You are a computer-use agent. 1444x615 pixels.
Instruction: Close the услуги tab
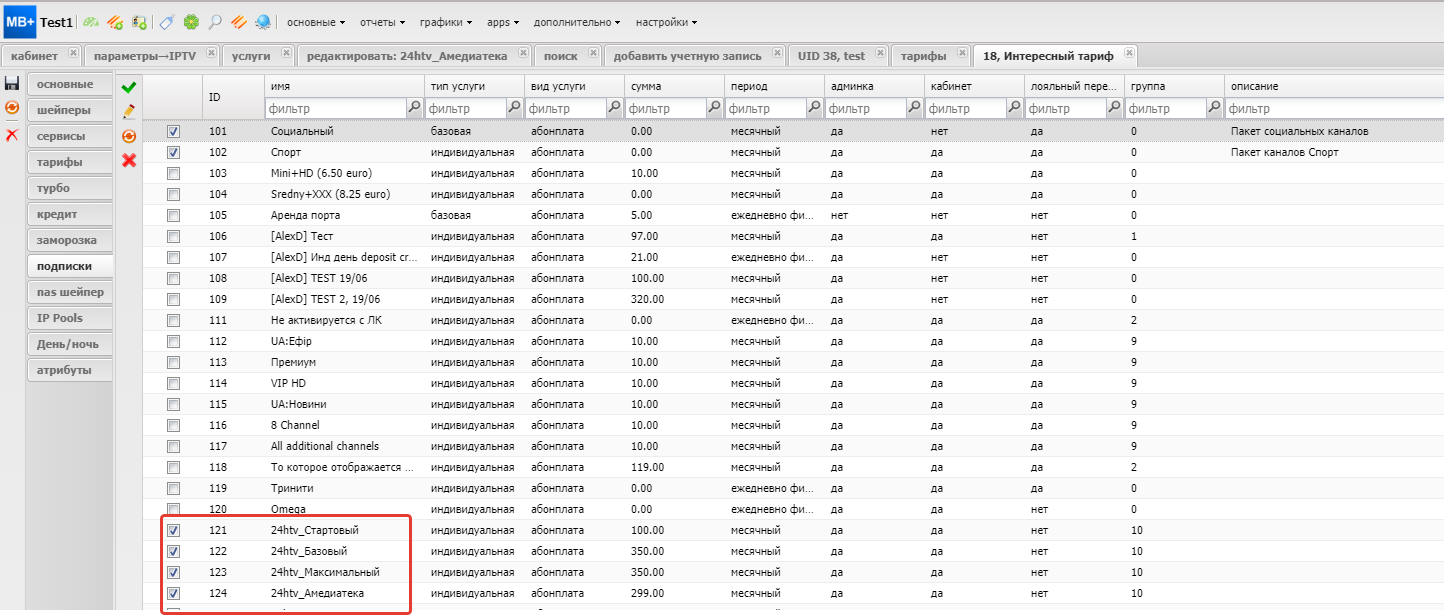287,53
